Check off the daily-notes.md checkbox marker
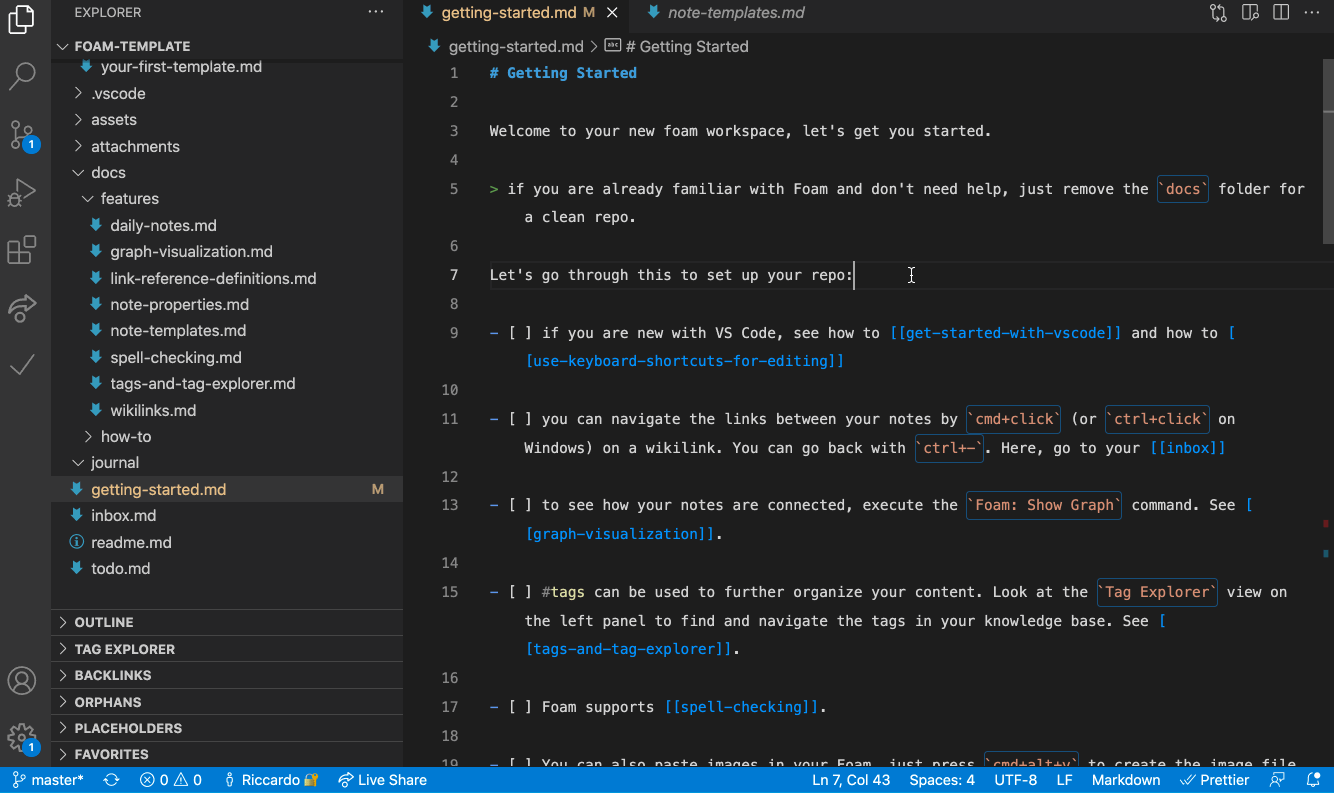Screen dimensions: 1334x793 point(95,225)
